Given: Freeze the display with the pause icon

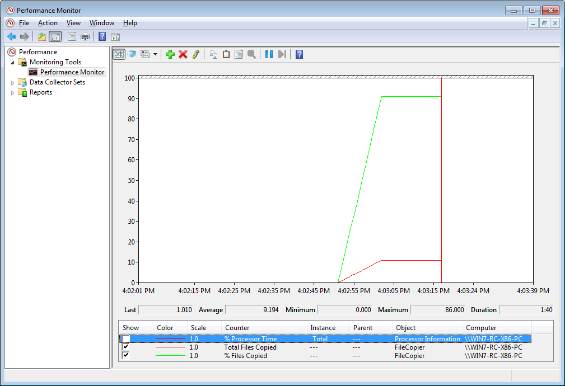Looking at the screenshot, I should coord(269,54).
